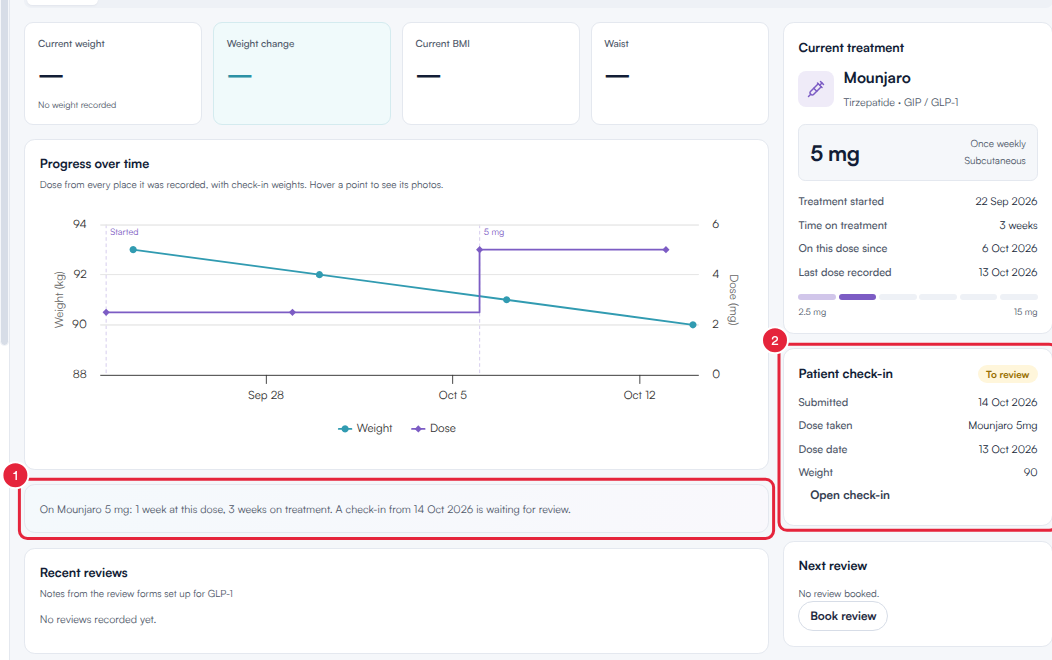Click the Sep 28 label on chart axis
Viewport: 1052px width, 660px height.
[266, 395]
